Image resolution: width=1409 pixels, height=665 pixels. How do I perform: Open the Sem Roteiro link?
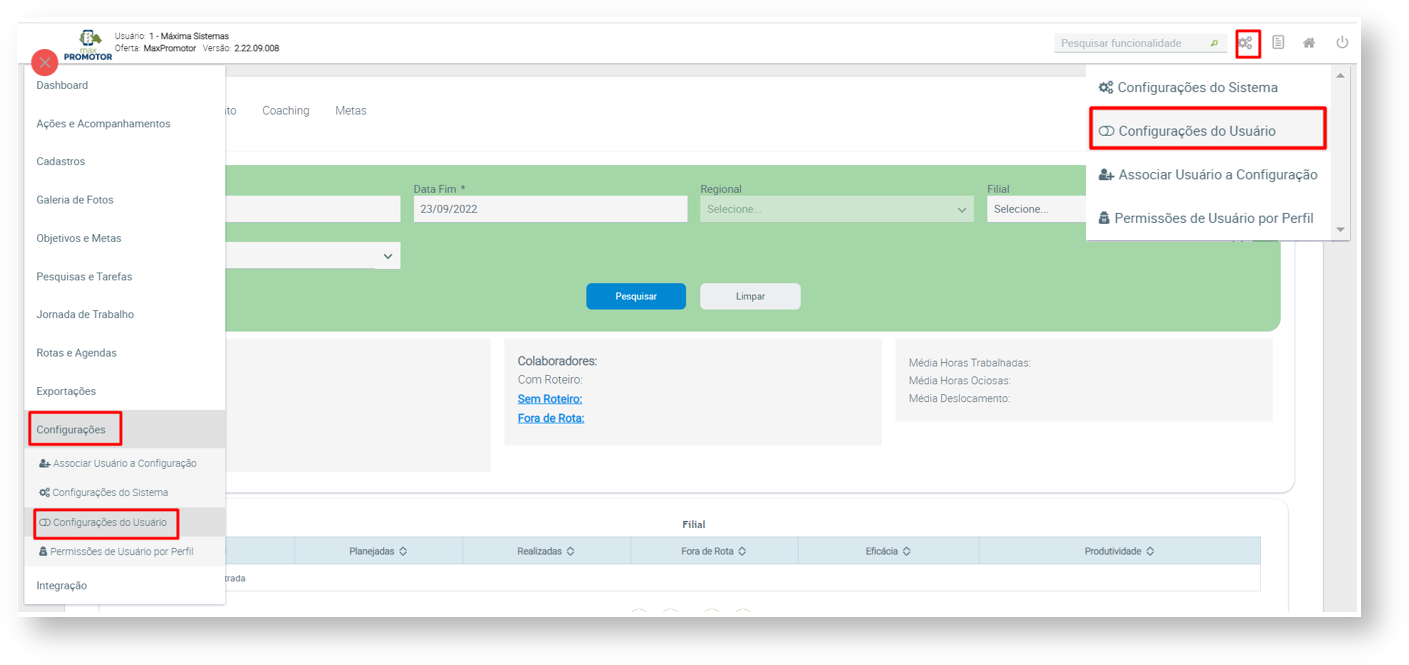(x=550, y=399)
